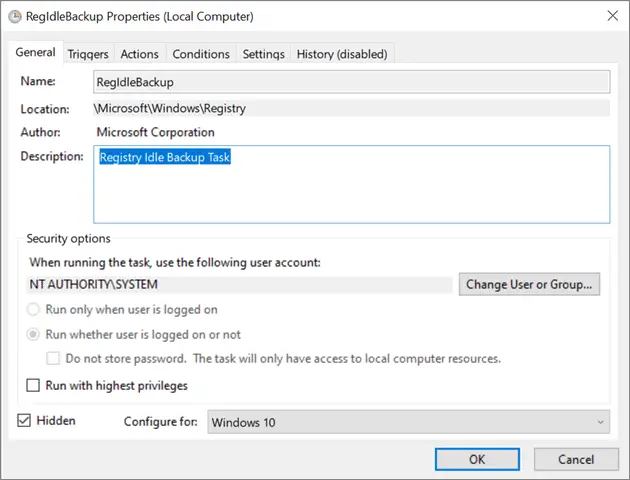Select the General tab
630x480 pixels.
coord(35,52)
